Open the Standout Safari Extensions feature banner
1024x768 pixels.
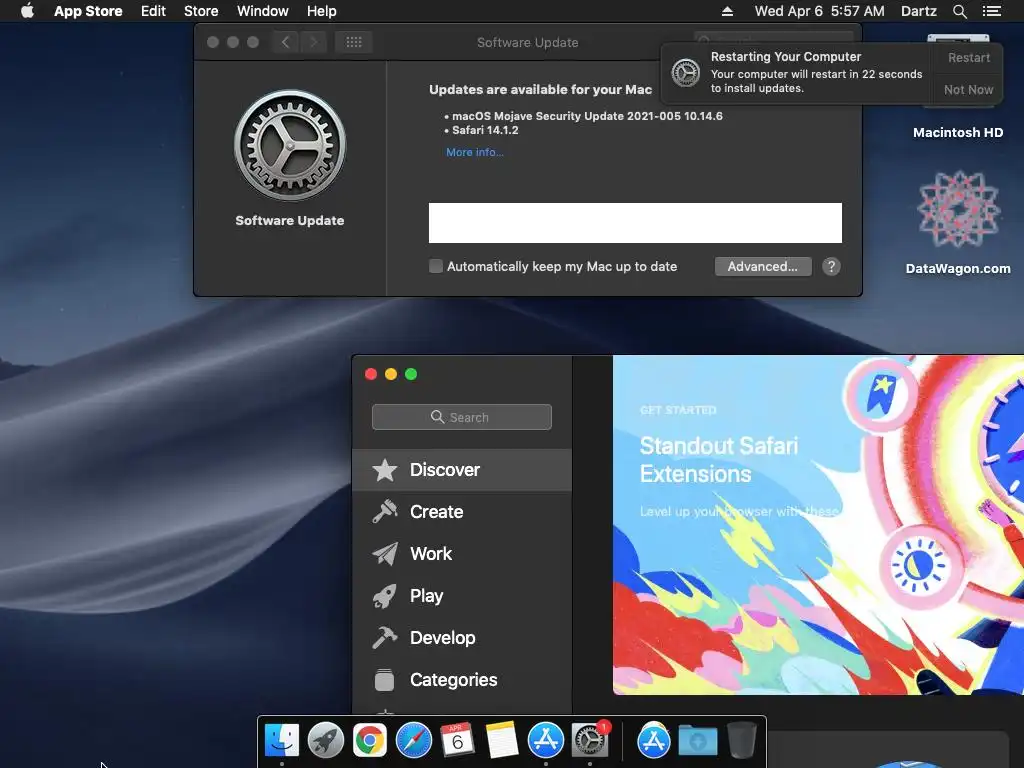coord(818,525)
